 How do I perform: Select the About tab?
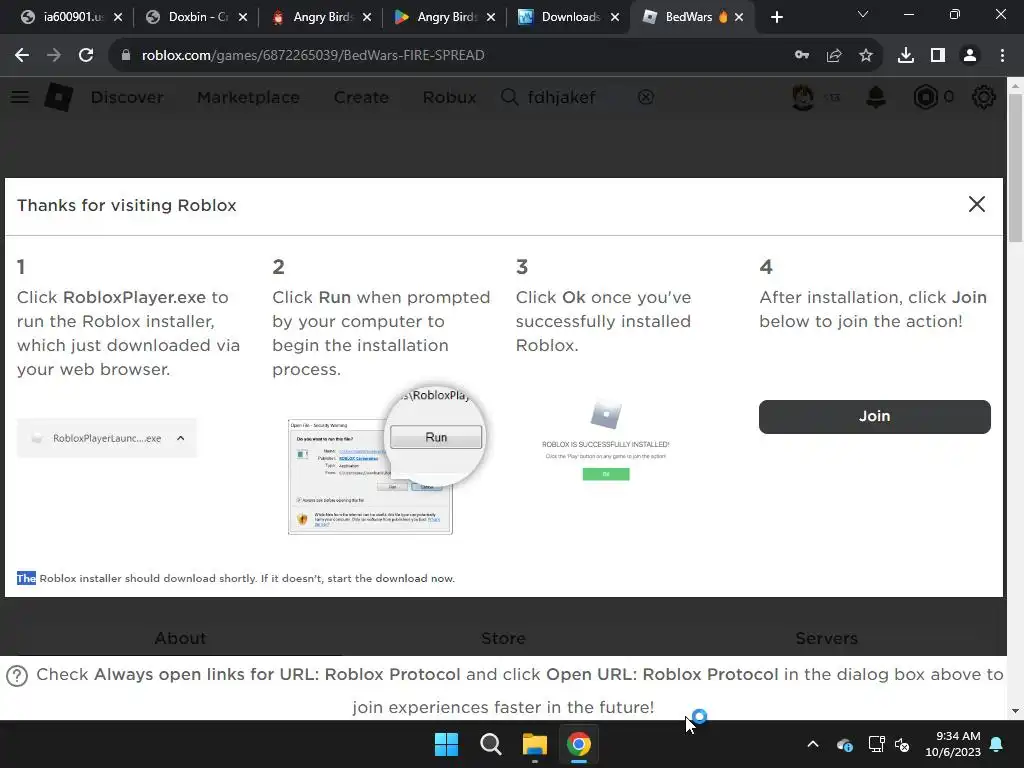click(x=180, y=638)
